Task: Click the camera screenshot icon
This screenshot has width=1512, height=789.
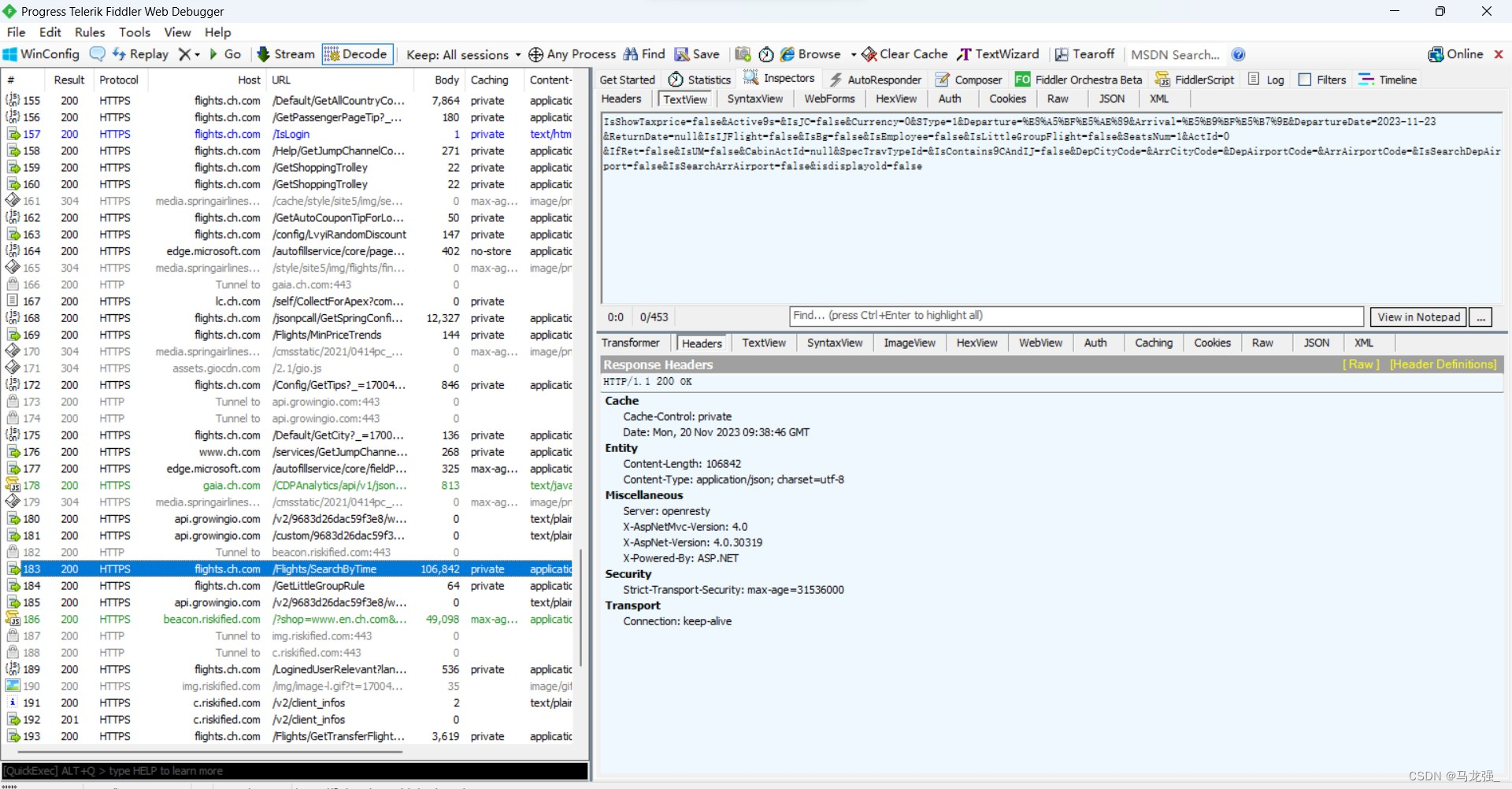Action: [743, 54]
